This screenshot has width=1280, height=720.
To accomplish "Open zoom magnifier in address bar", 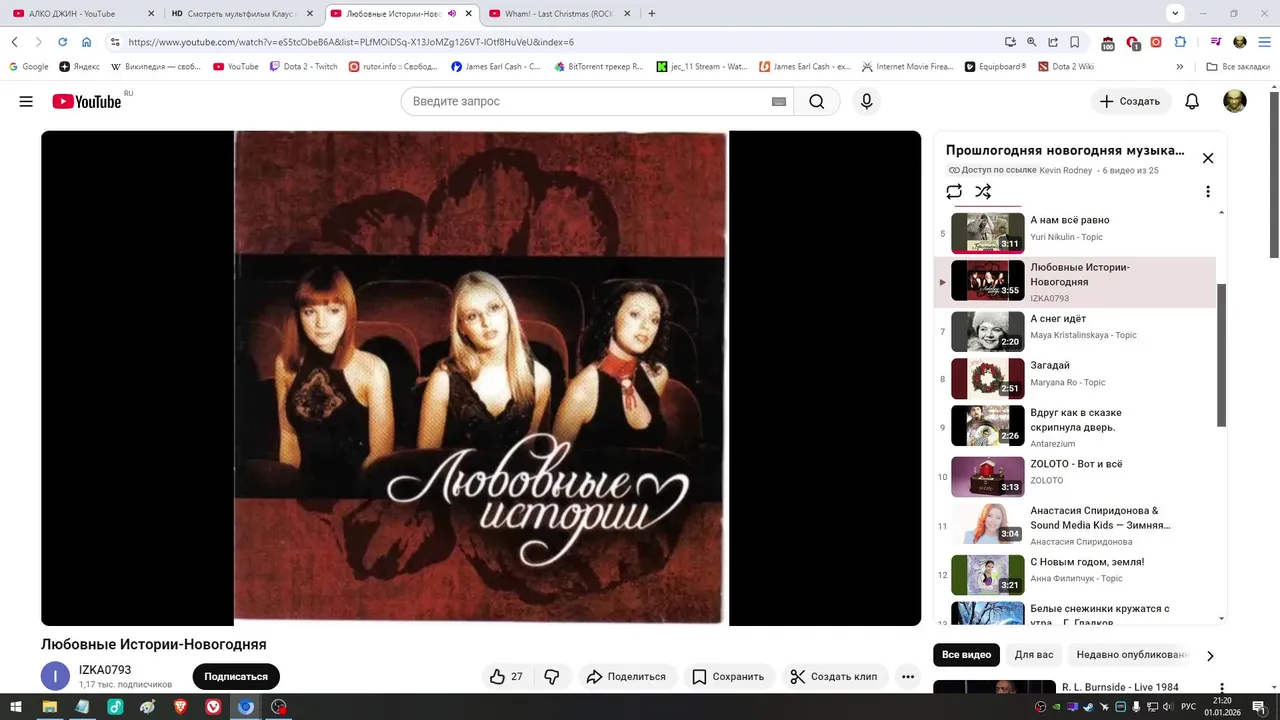I will 1031,42.
